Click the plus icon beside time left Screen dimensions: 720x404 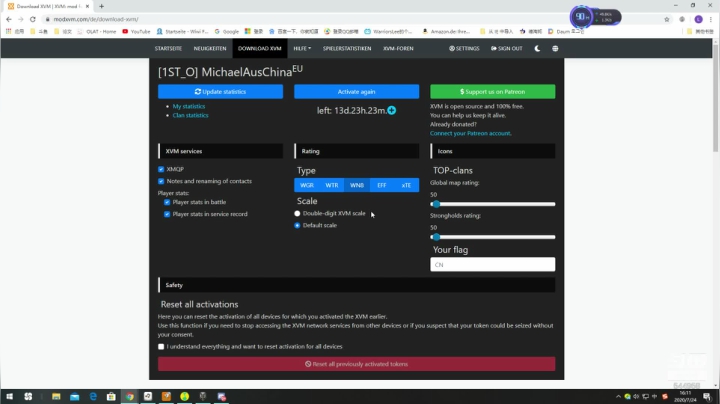coord(392,110)
